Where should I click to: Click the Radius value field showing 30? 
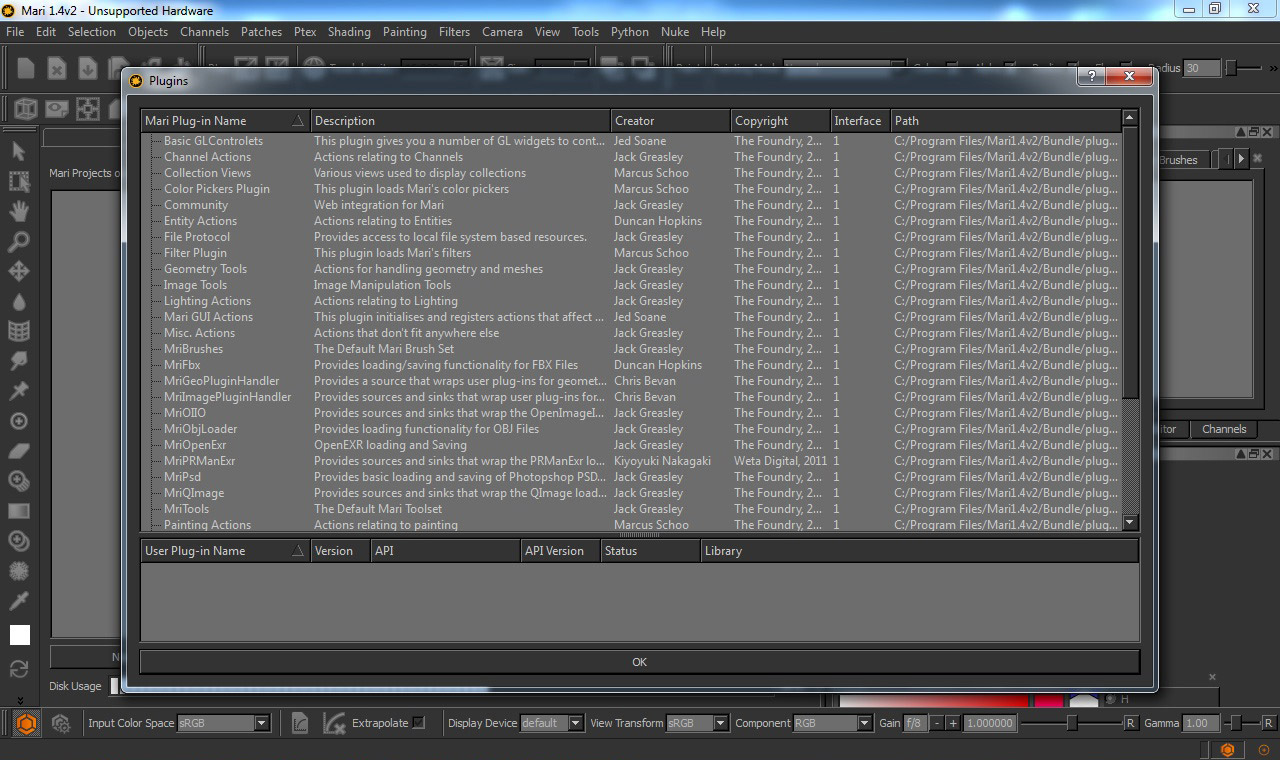click(1201, 69)
